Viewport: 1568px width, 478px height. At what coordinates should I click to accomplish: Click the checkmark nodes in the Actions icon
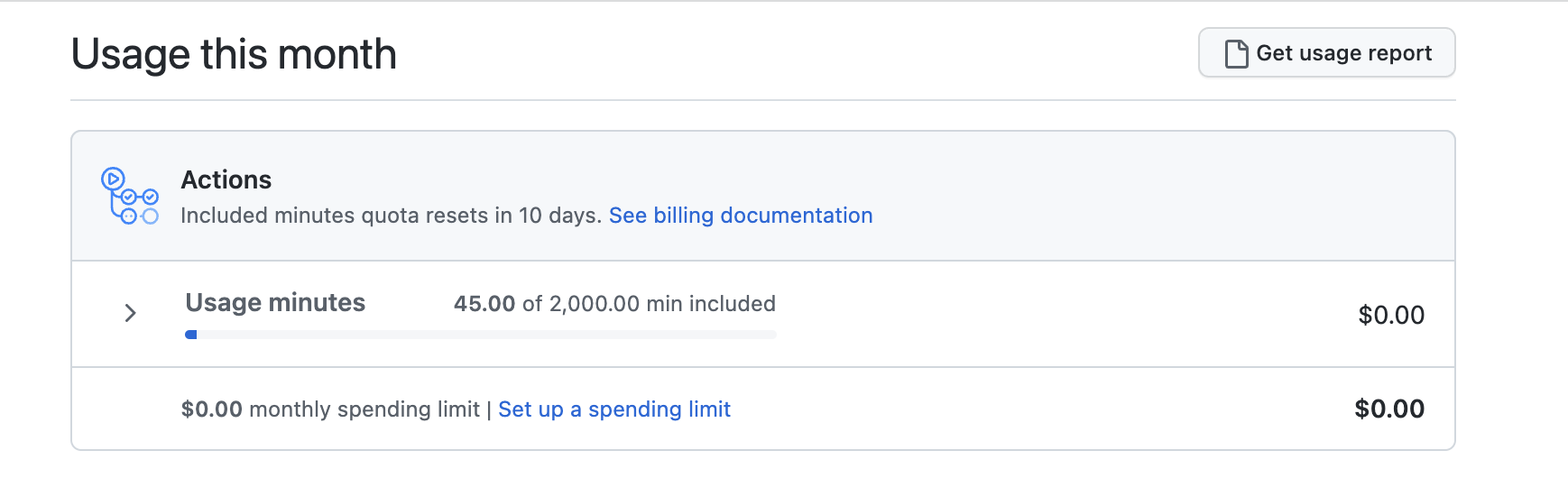coord(140,197)
